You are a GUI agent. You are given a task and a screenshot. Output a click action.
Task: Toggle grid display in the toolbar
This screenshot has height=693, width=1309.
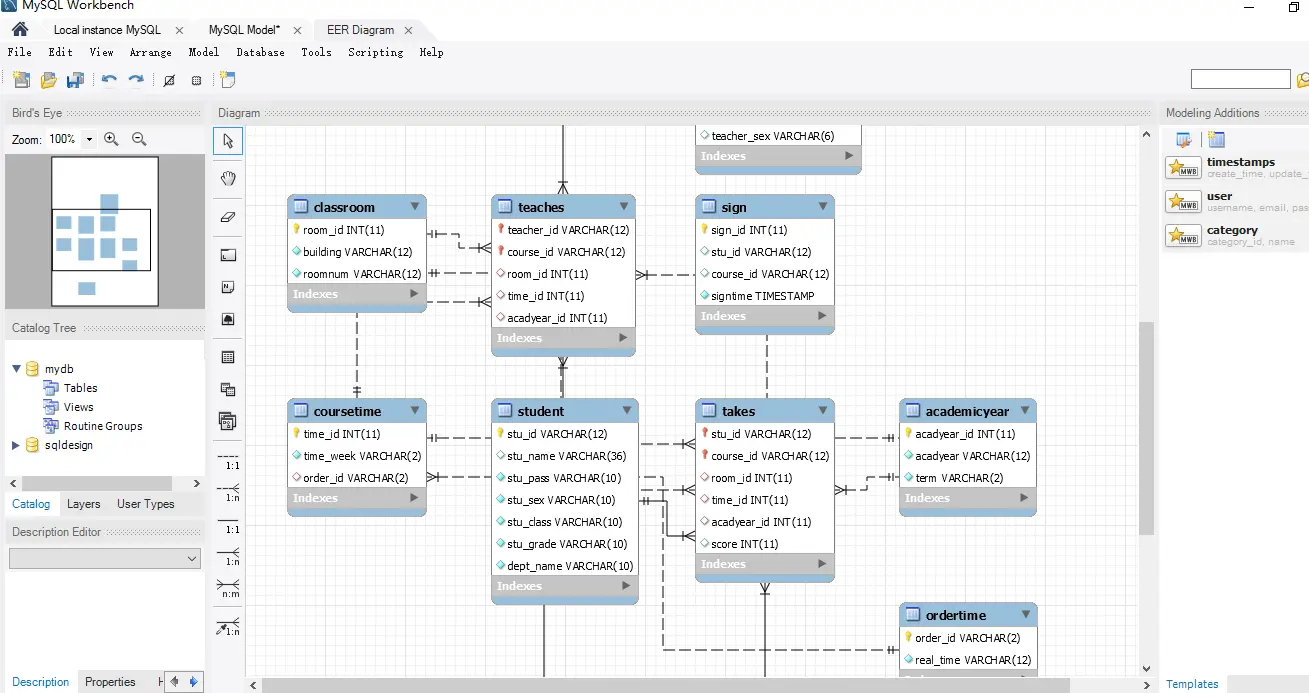(196, 80)
